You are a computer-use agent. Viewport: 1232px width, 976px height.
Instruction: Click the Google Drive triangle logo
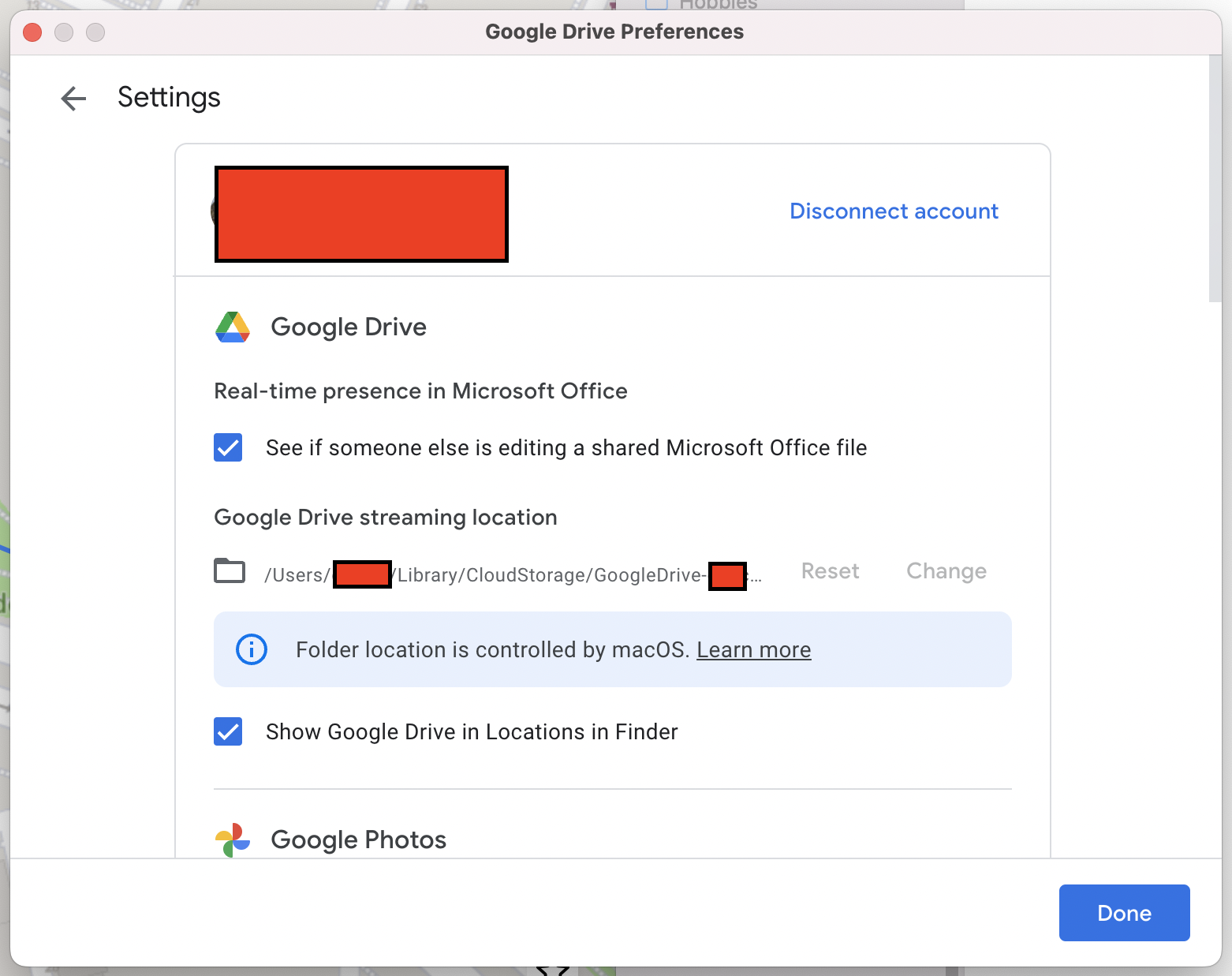coord(233,327)
